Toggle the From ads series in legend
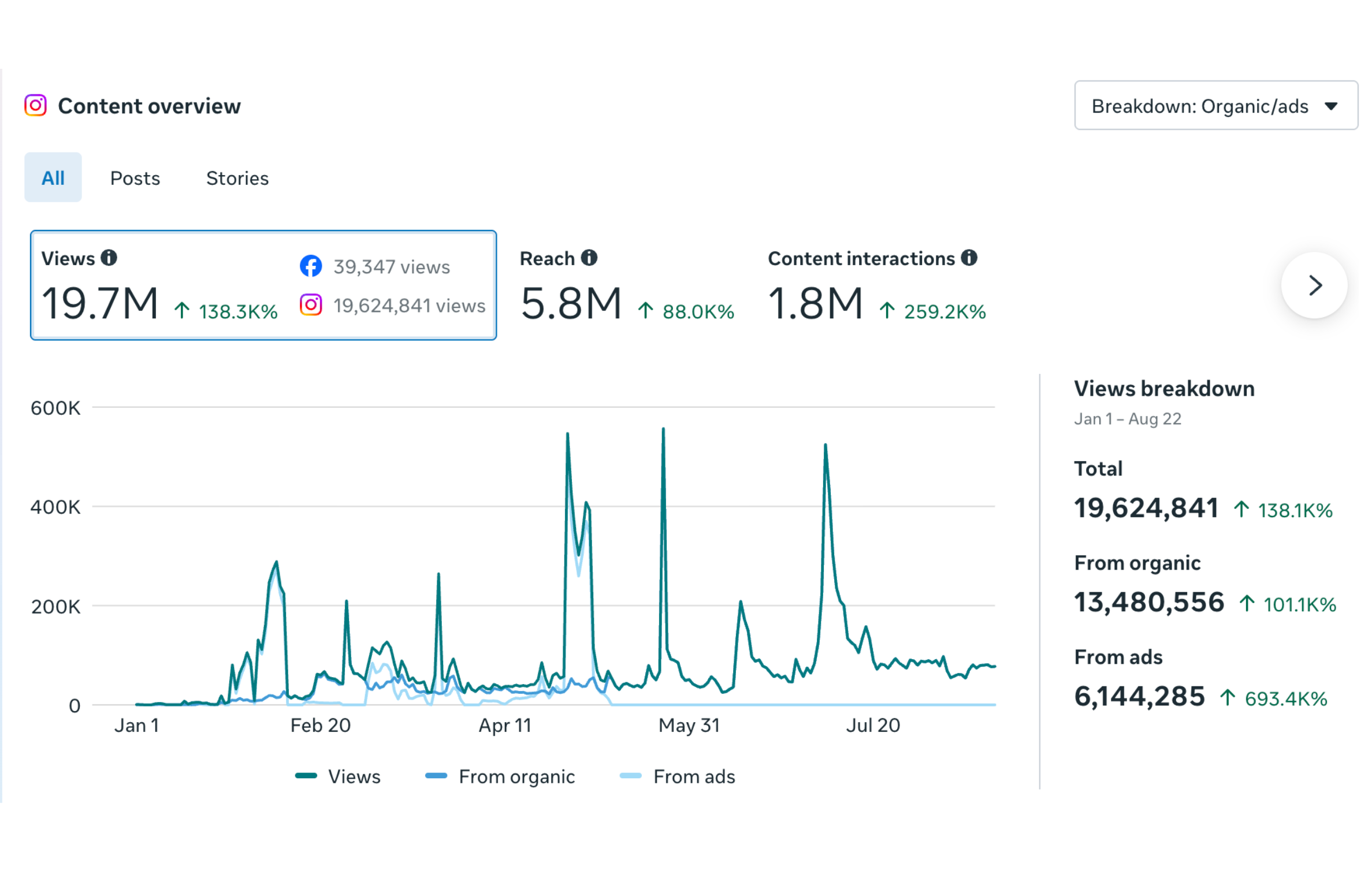 pyautogui.click(x=677, y=776)
